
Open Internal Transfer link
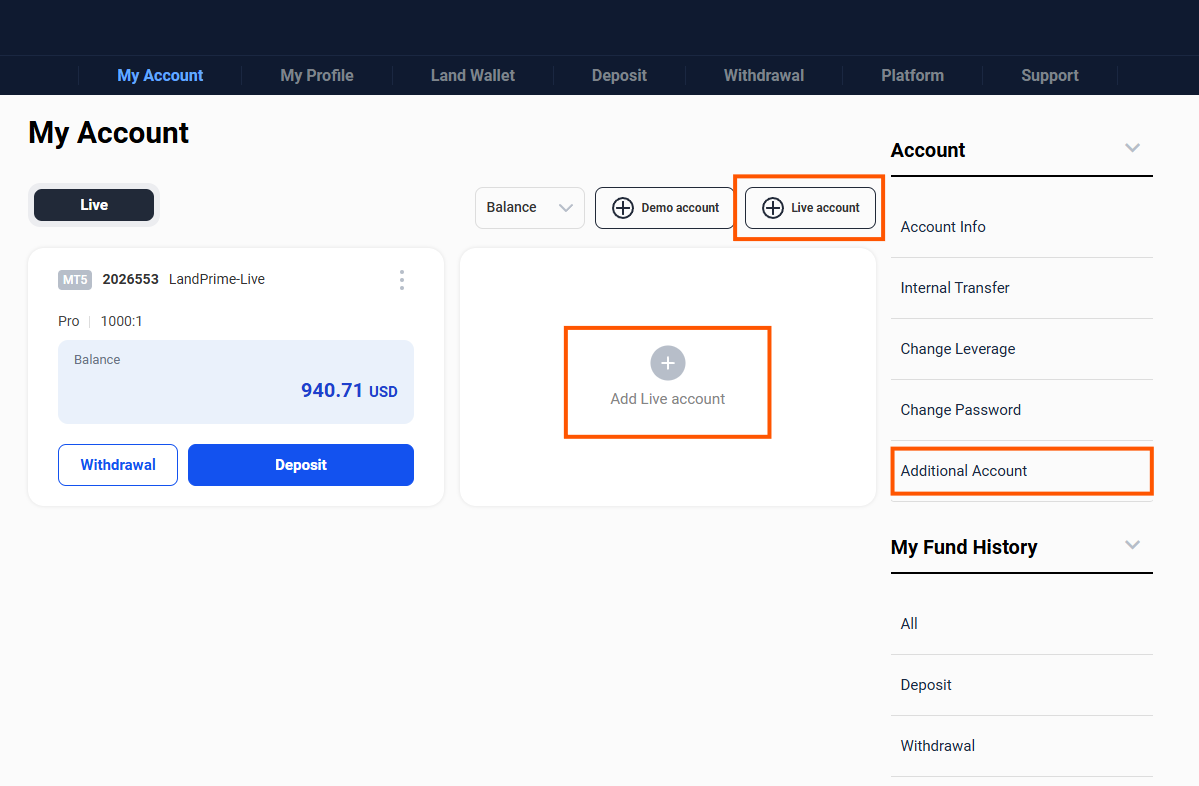coord(955,288)
